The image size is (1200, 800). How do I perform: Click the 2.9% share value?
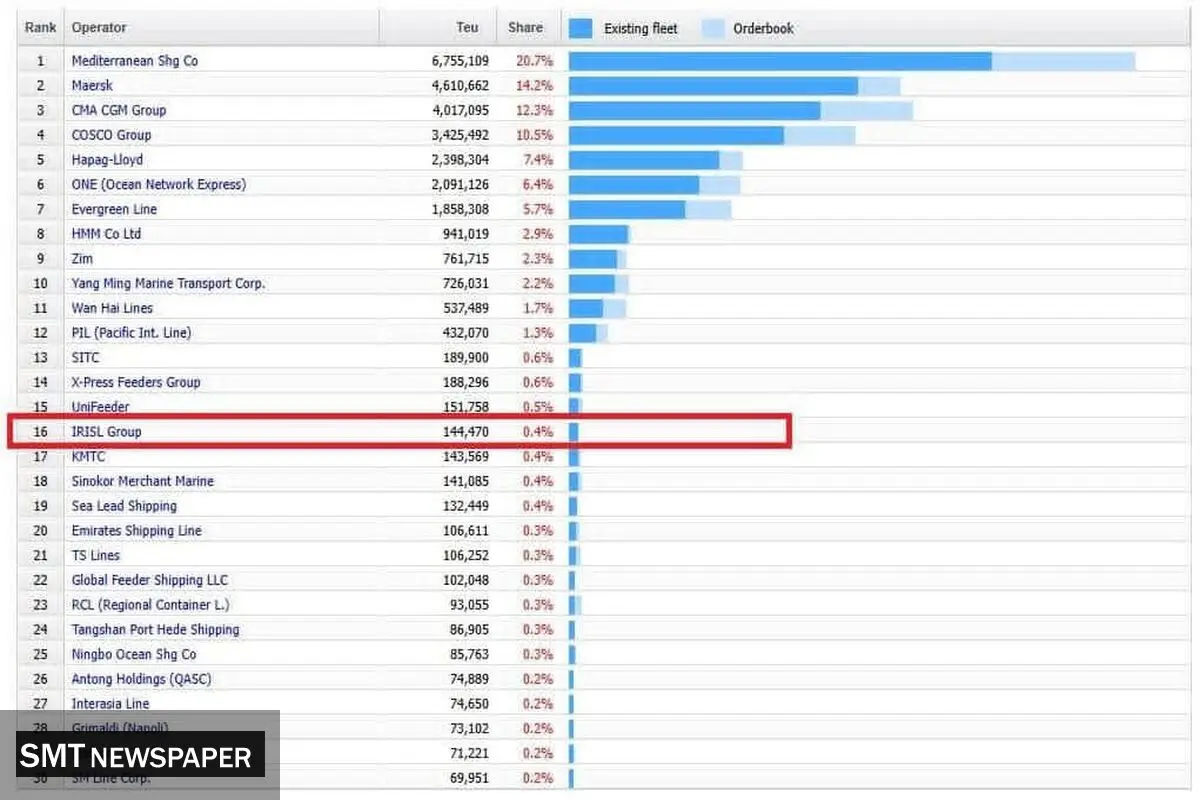[538, 234]
